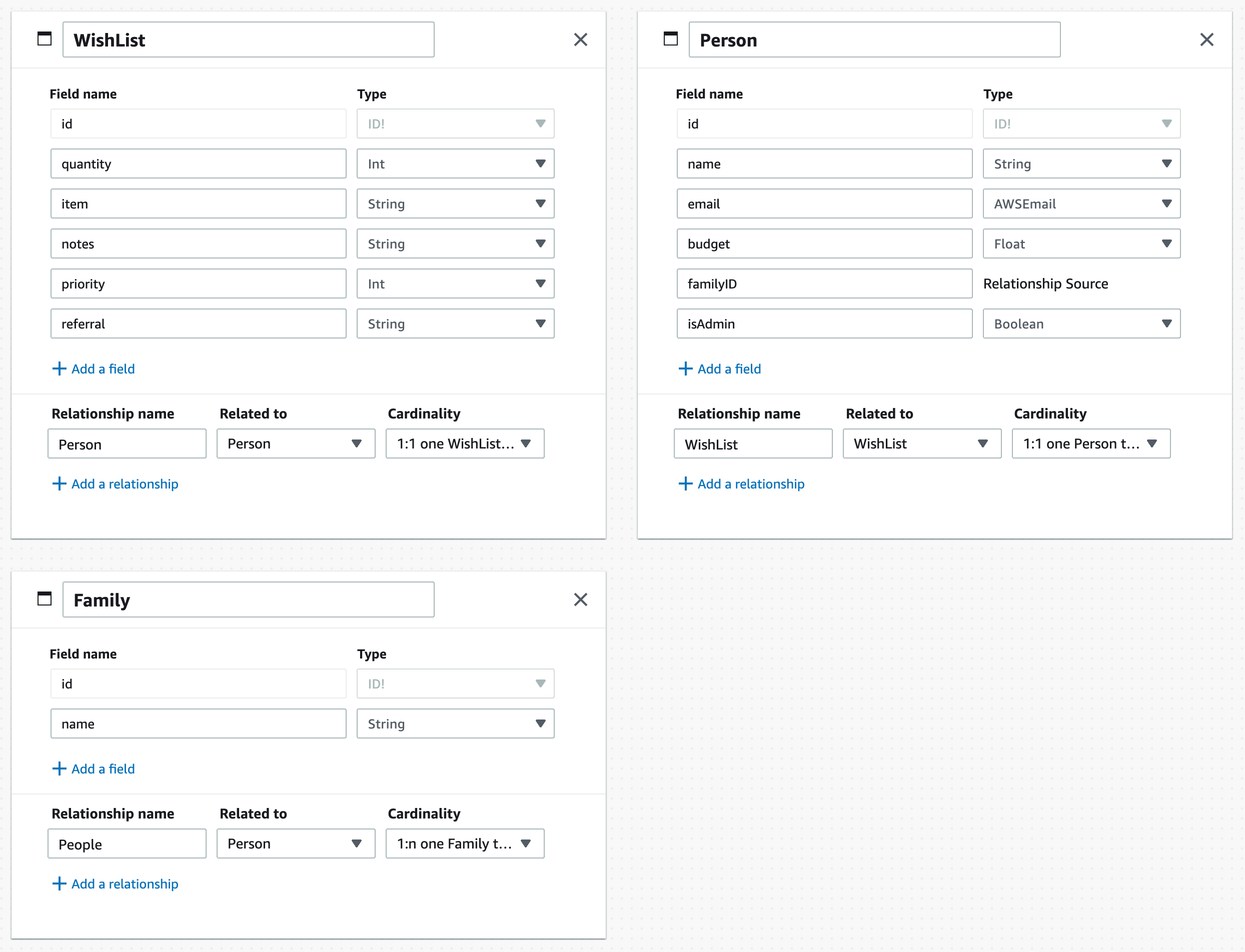
Task: Click the People relationship name input
Action: pyautogui.click(x=127, y=843)
